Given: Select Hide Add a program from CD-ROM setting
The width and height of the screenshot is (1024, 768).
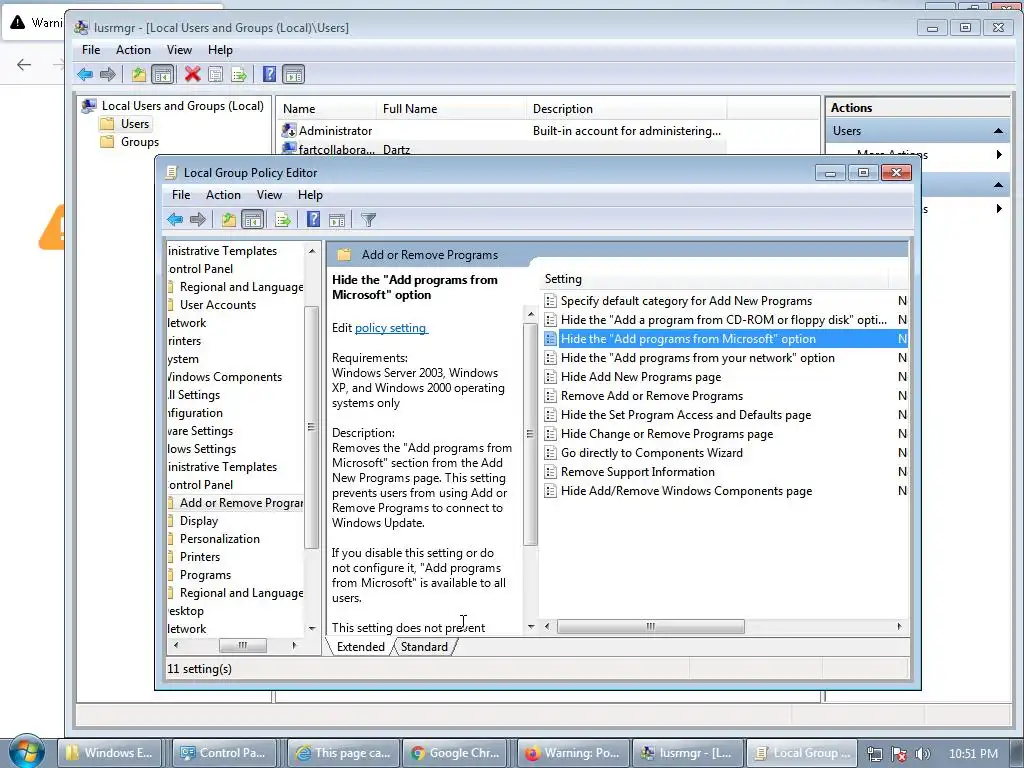Looking at the screenshot, I should coord(724,320).
